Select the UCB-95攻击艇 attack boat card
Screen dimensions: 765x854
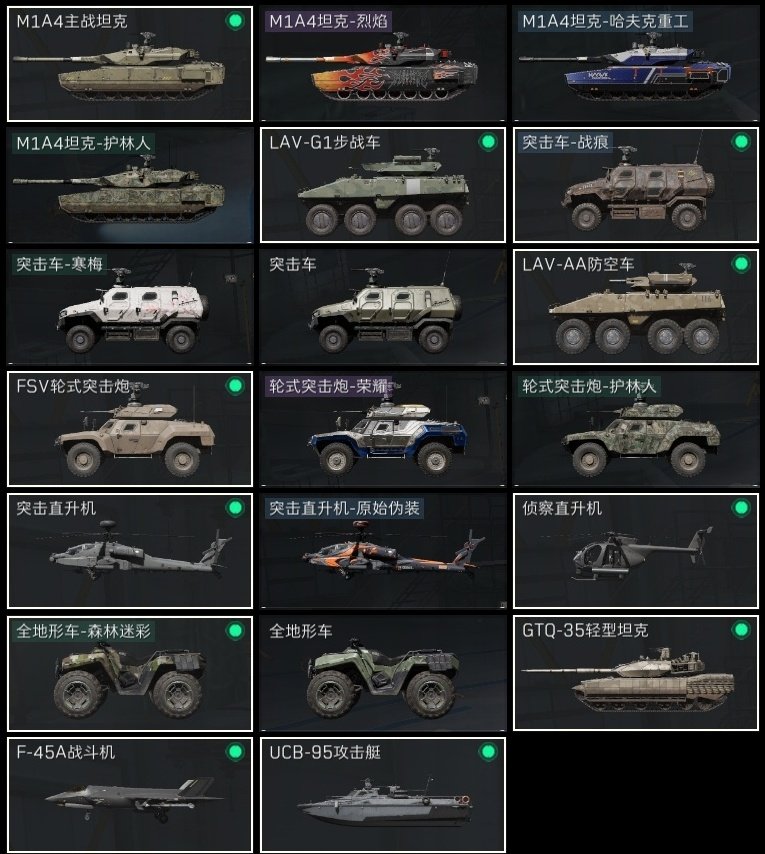pos(383,795)
